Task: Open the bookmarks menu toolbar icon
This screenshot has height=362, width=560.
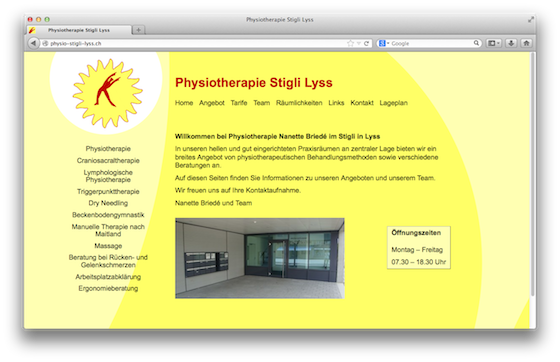Action: pyautogui.click(x=494, y=43)
